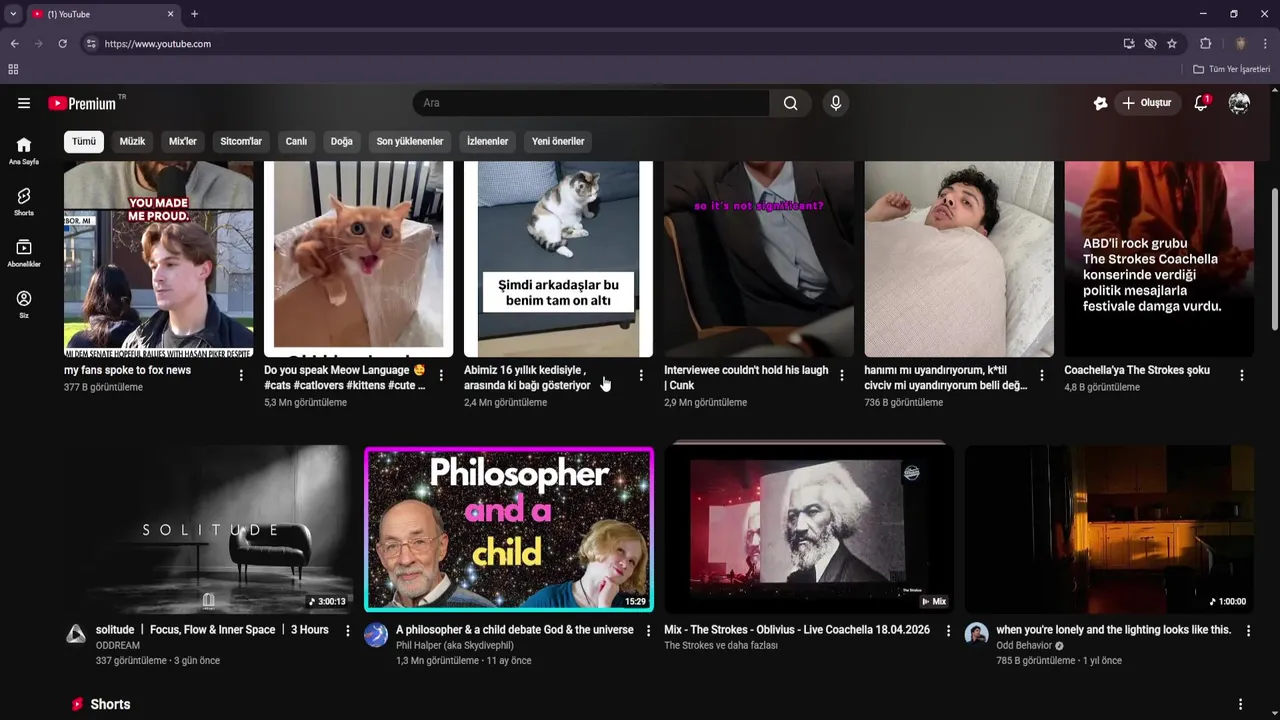Image resolution: width=1280 pixels, height=720 pixels.
Task: Open the SOLITUDE video thumbnail
Action: pos(209,529)
